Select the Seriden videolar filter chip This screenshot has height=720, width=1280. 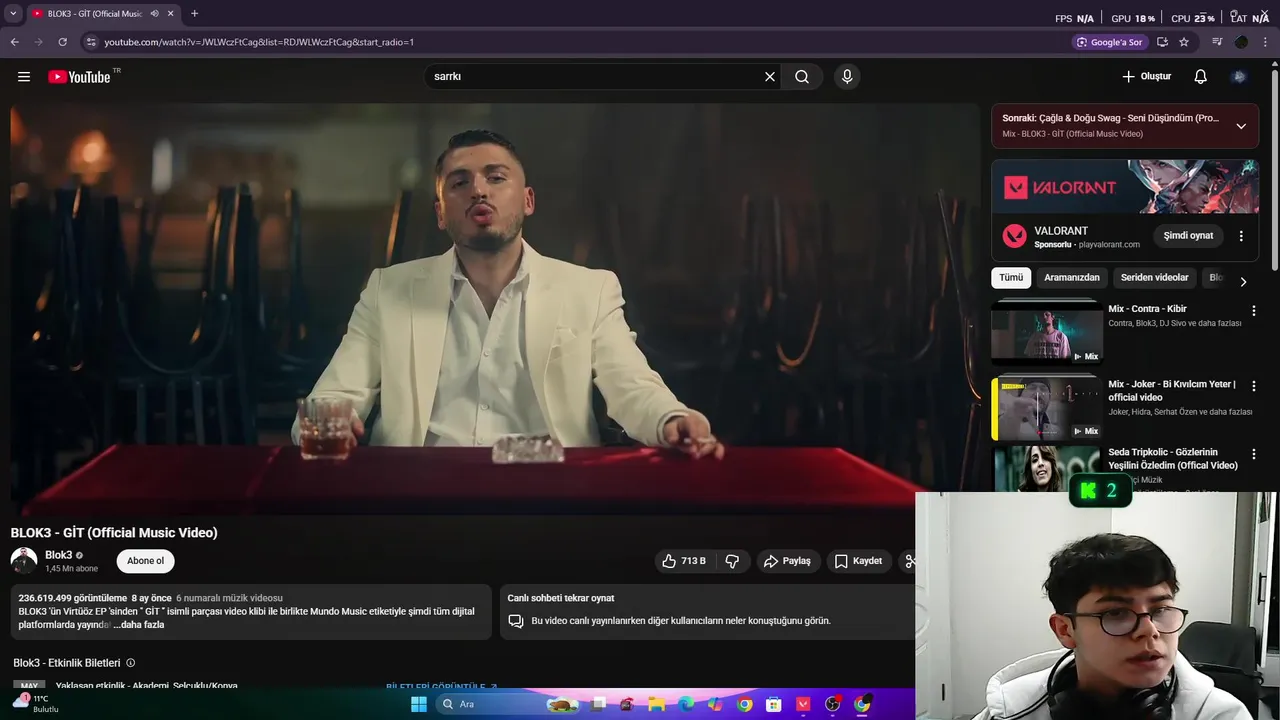pyautogui.click(x=1155, y=278)
